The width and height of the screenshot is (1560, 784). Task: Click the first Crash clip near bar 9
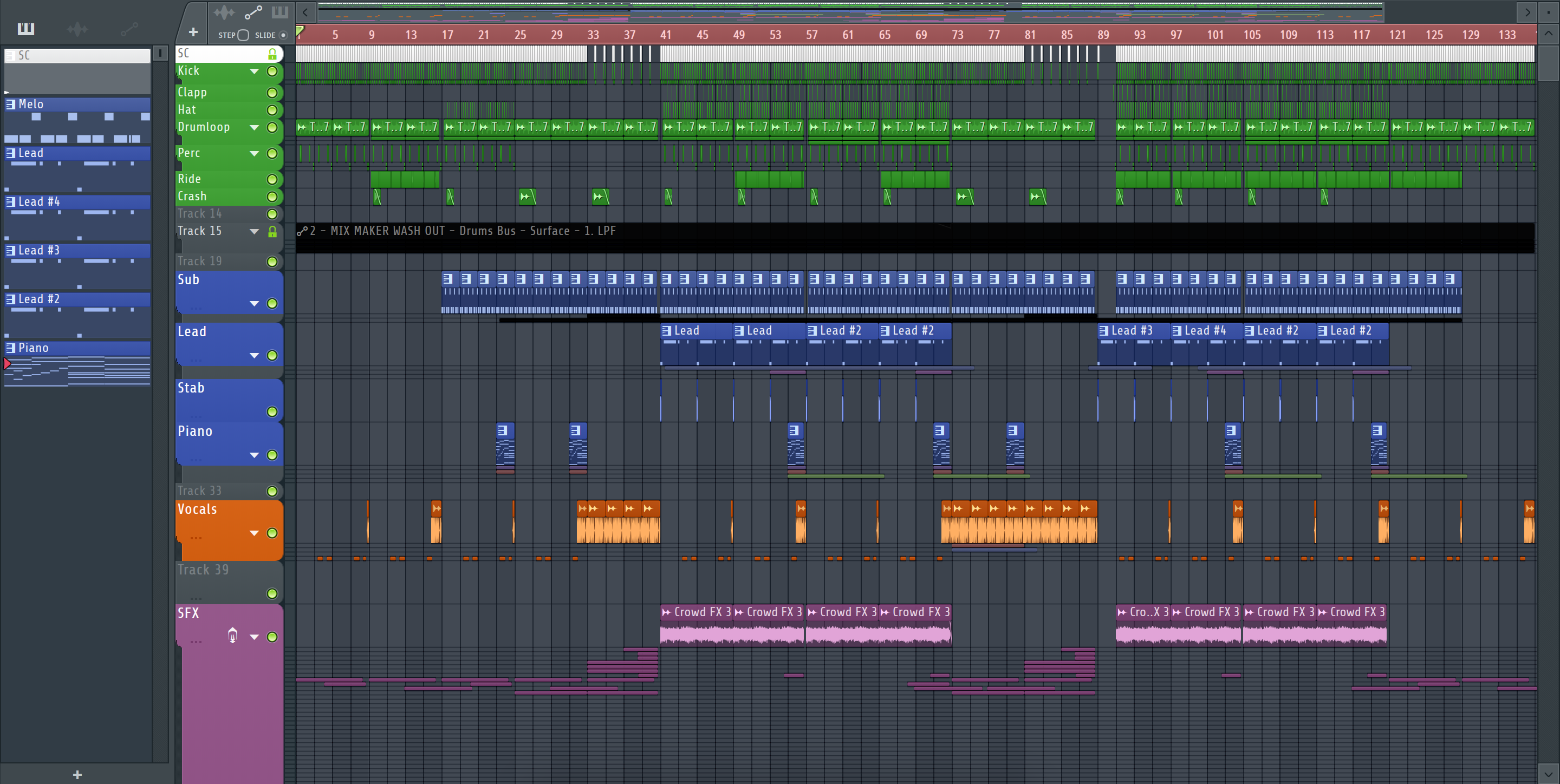tap(376, 196)
